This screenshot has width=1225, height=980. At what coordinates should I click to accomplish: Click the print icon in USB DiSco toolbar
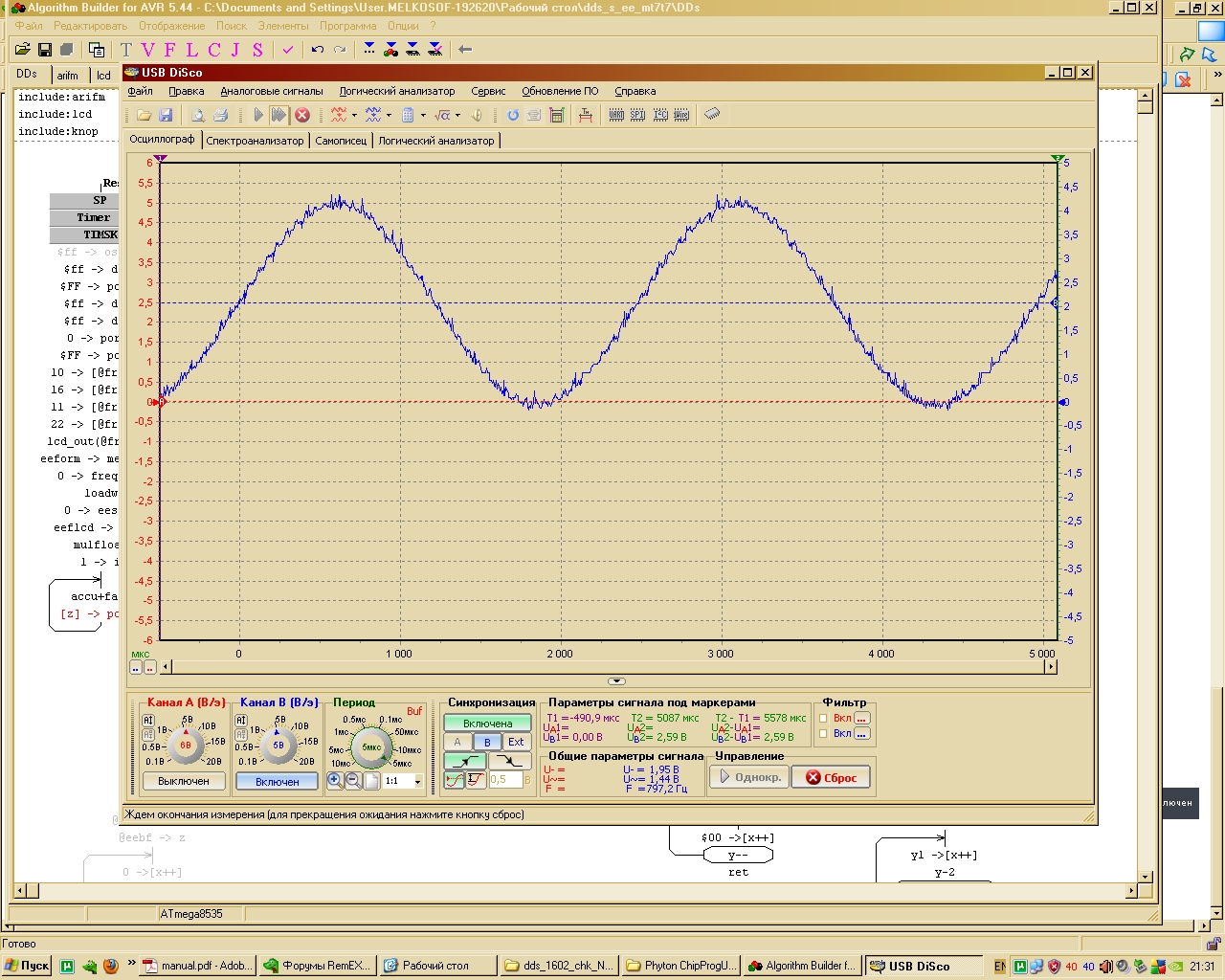(220, 115)
